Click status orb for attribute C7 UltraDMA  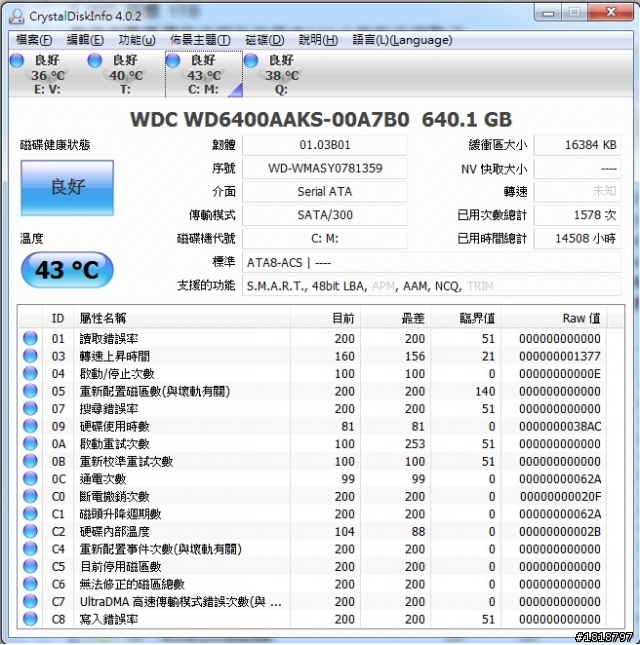(x=30, y=601)
